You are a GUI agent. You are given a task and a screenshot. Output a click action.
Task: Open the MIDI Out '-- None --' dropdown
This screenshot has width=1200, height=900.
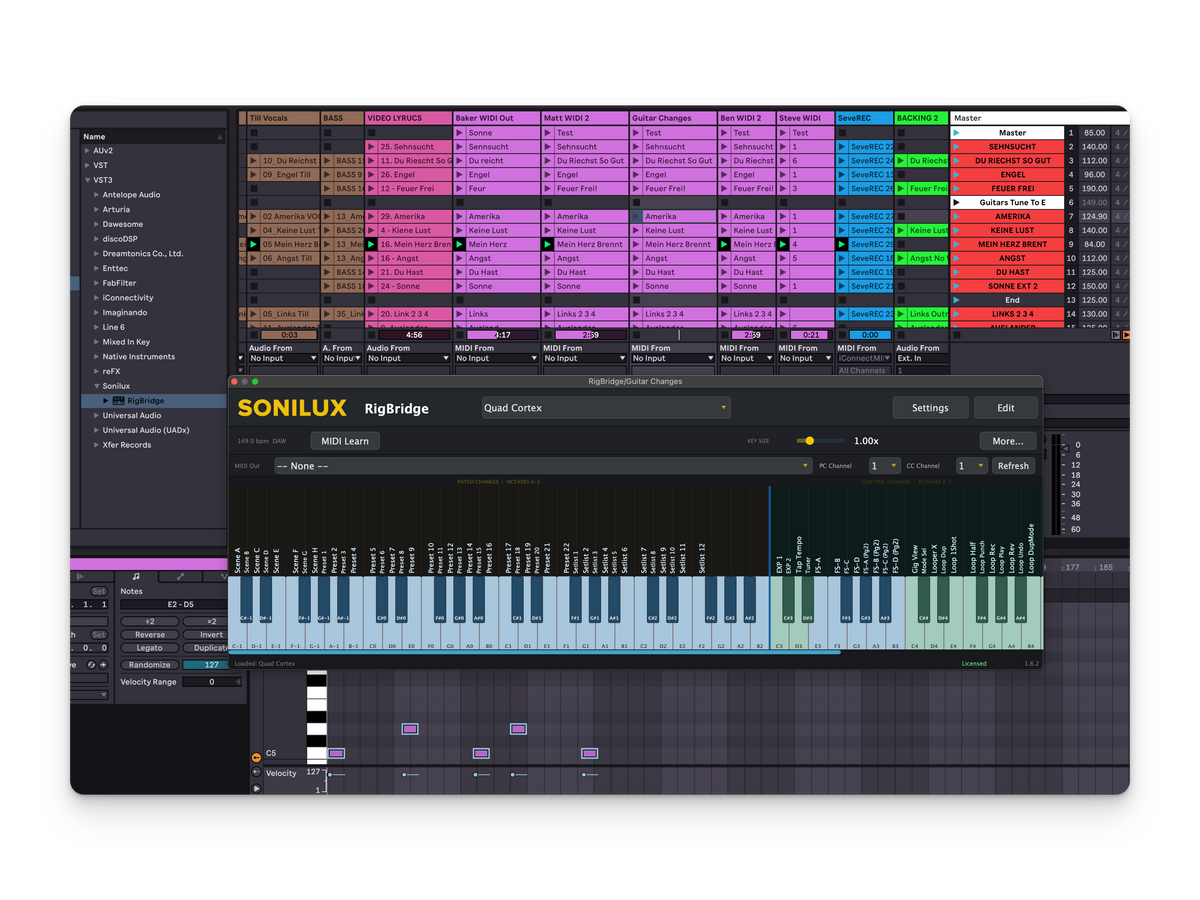coord(543,466)
